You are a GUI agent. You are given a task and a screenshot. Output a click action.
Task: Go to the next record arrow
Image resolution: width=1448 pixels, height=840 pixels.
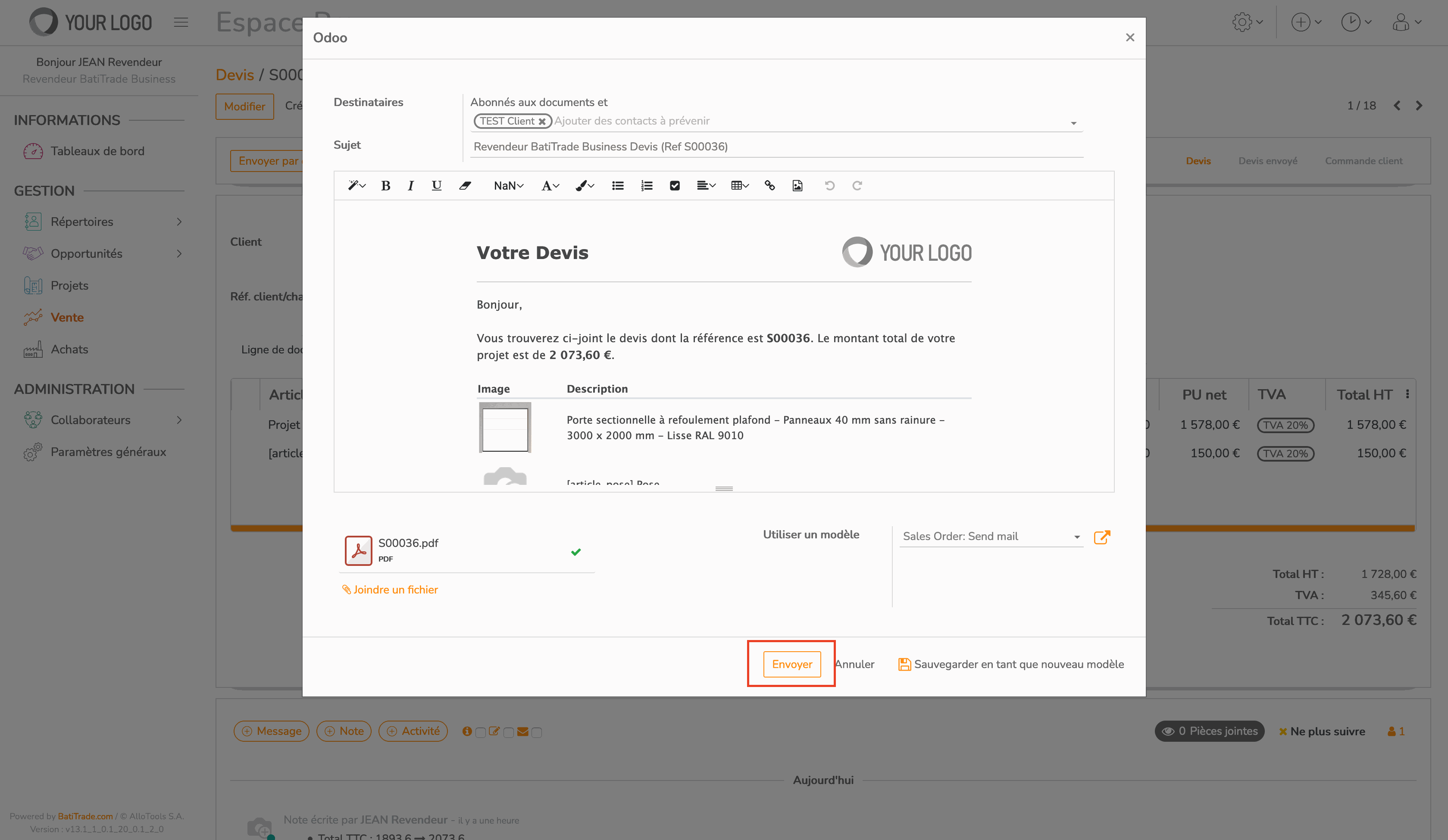click(x=1419, y=106)
